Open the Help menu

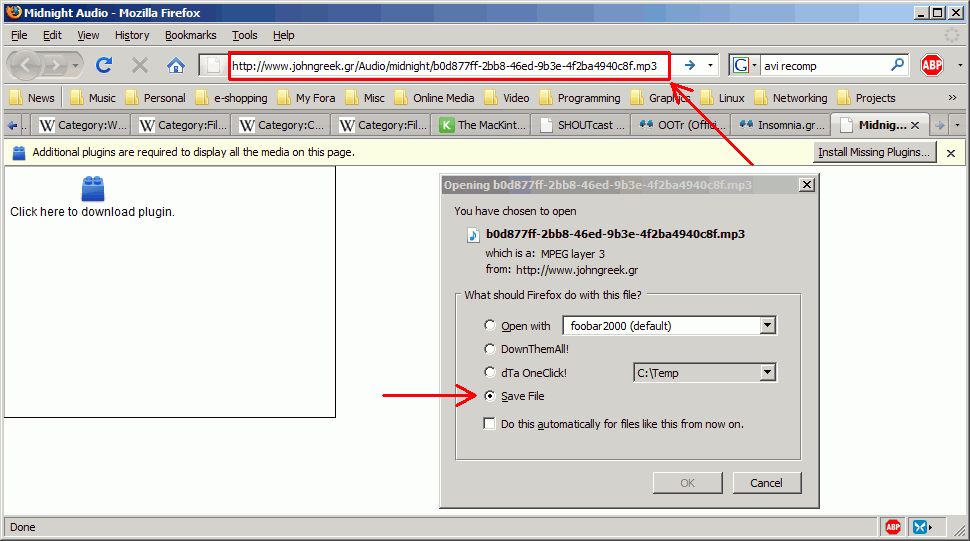click(x=283, y=35)
